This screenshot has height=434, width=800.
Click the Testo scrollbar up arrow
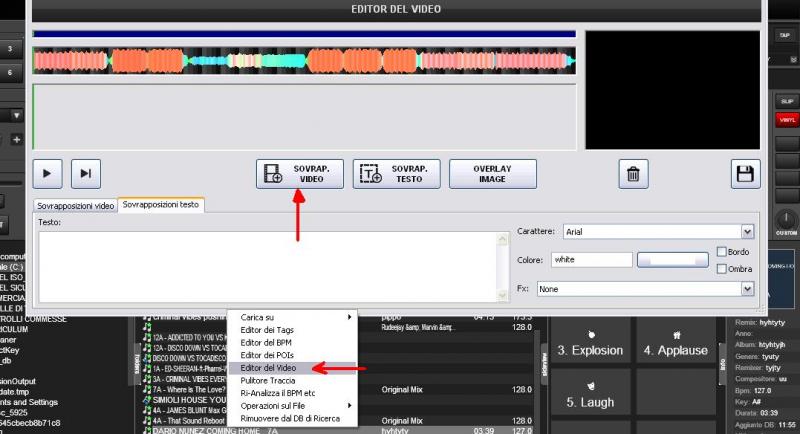tap(503, 239)
